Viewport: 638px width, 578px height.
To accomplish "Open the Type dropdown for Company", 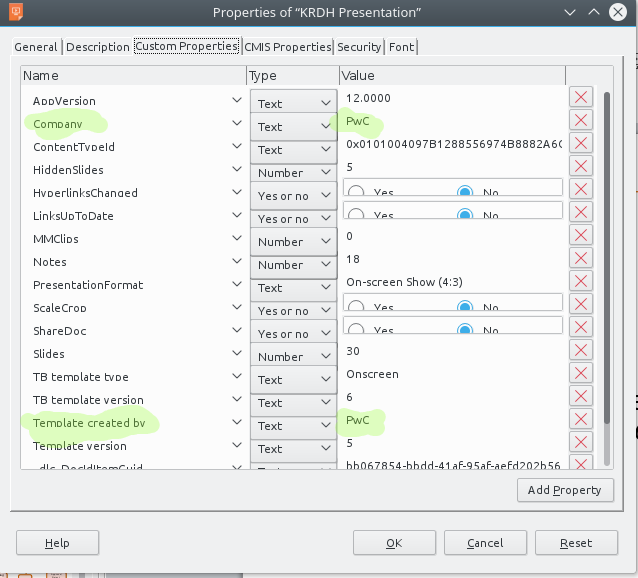I will (293, 127).
